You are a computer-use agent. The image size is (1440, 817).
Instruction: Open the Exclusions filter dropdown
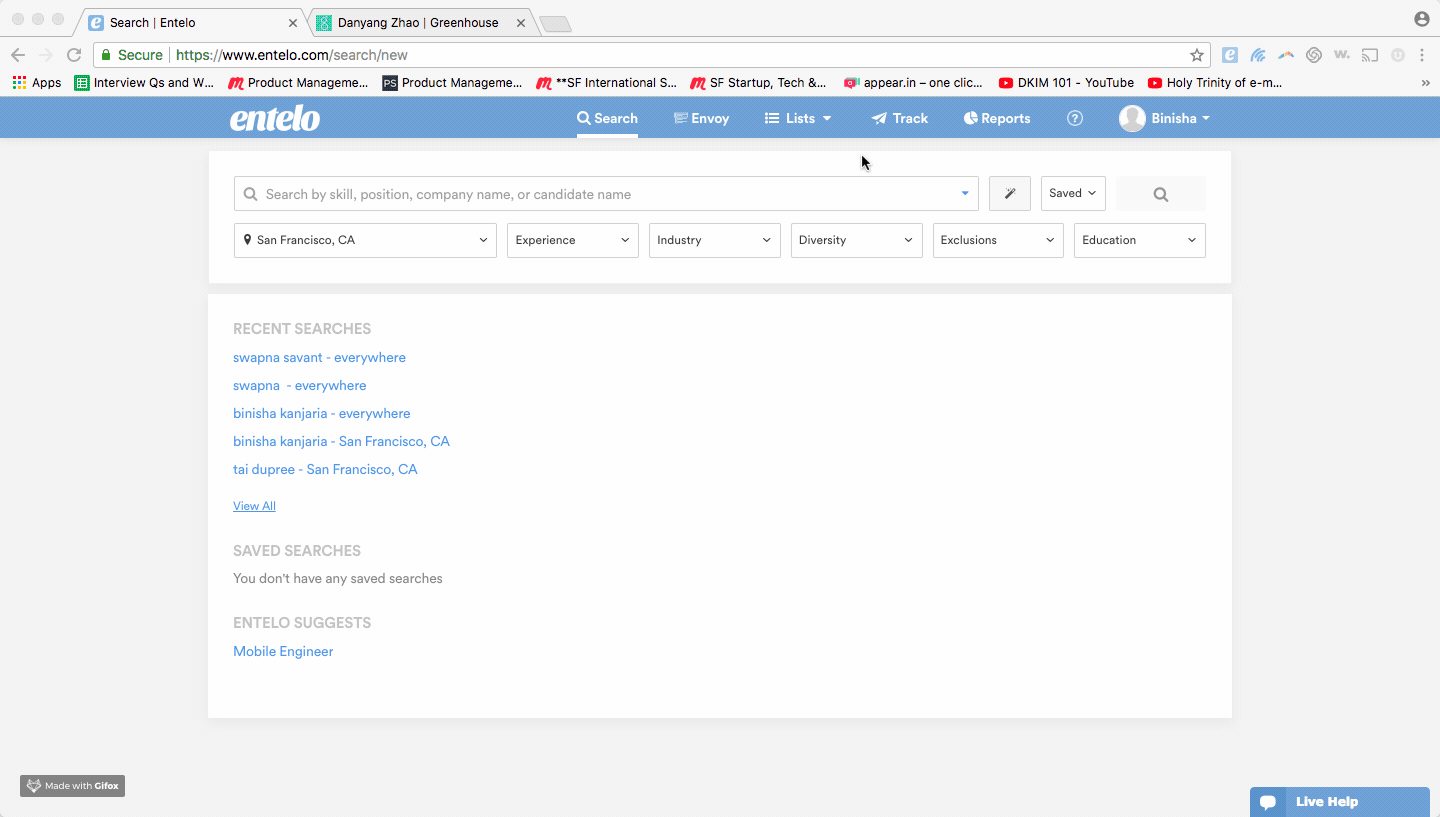click(x=998, y=240)
